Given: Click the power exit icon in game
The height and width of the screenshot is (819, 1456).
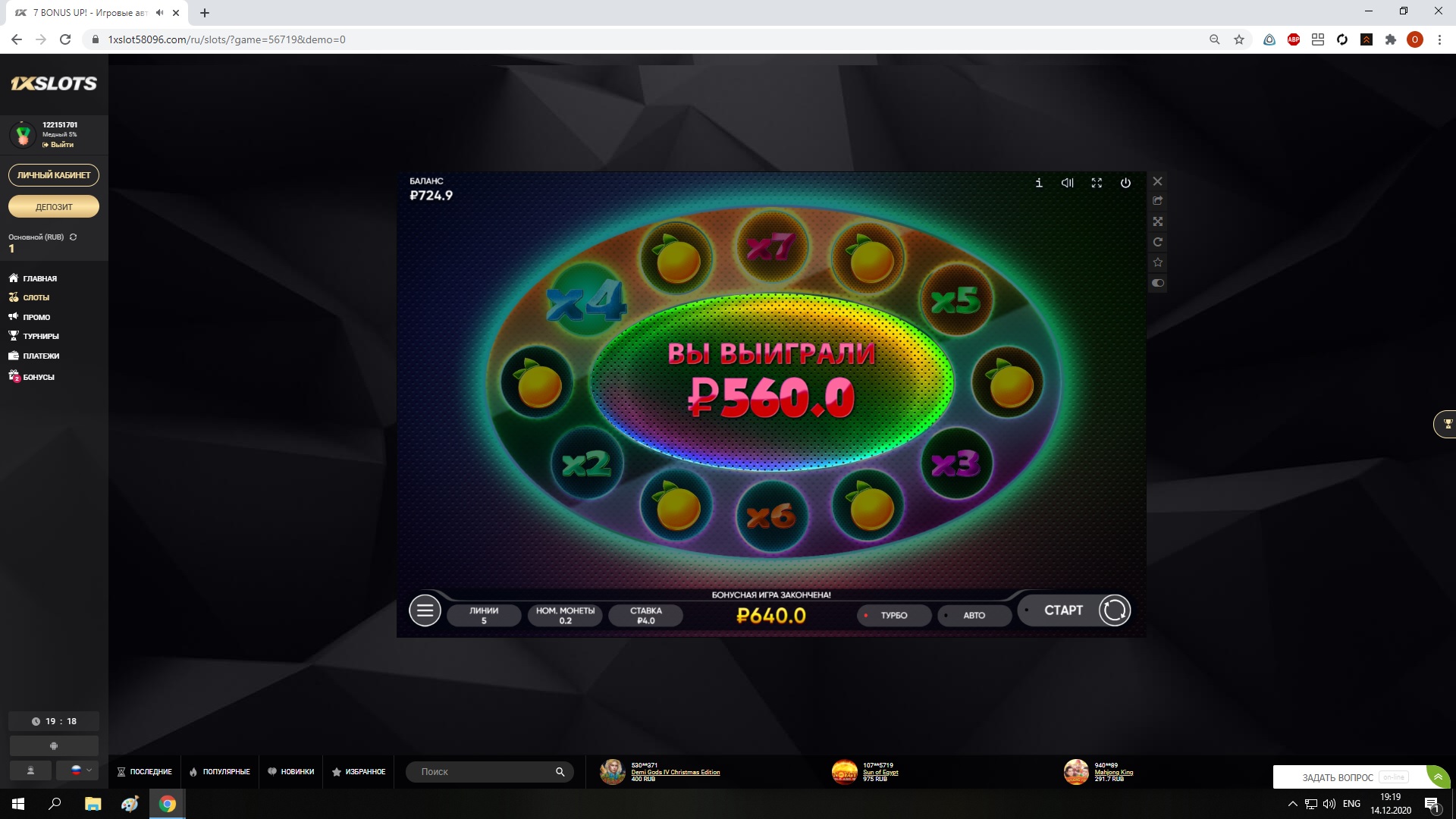Looking at the screenshot, I should [x=1125, y=183].
